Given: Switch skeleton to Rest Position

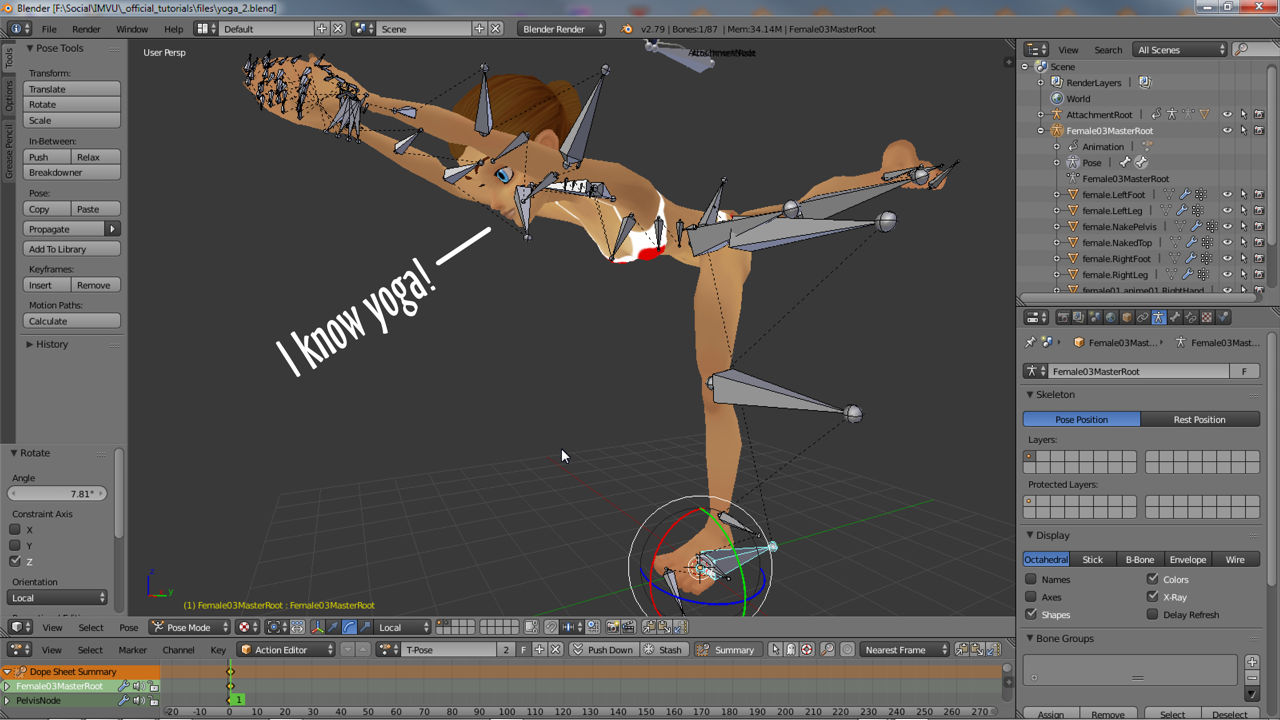Looking at the screenshot, I should (1200, 419).
